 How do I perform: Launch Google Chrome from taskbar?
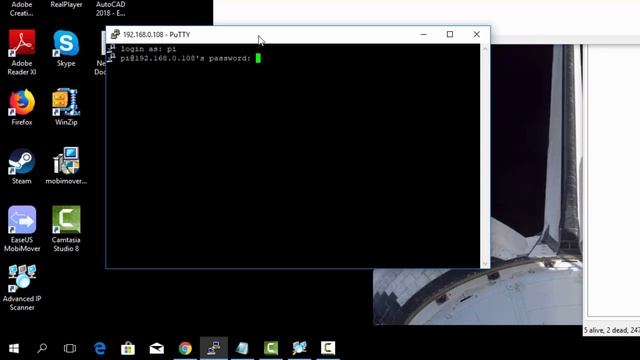pyautogui.click(x=185, y=348)
